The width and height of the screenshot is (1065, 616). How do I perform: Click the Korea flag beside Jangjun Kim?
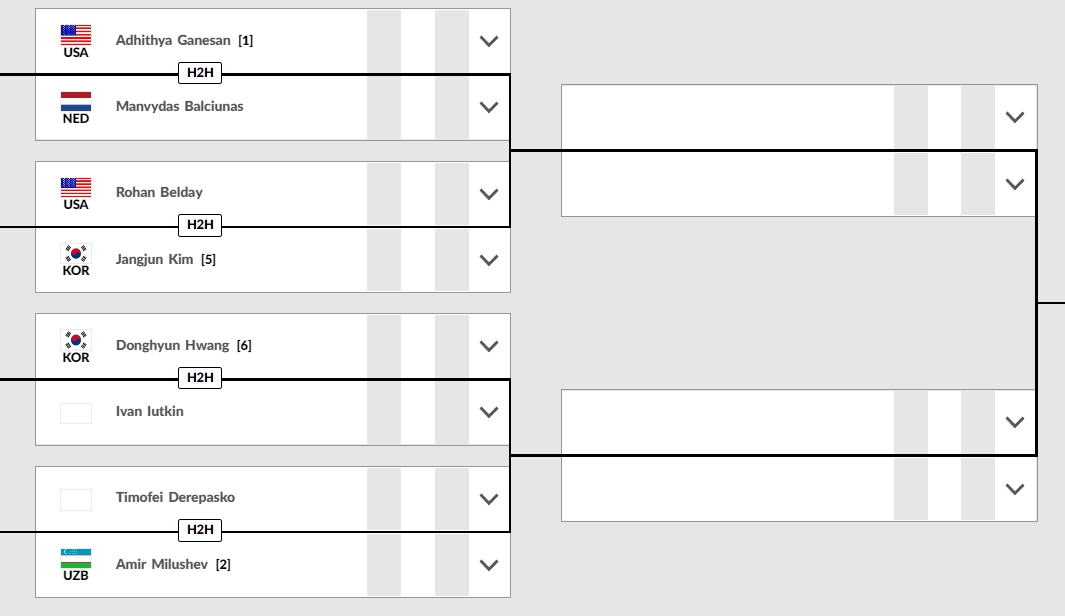pos(76,253)
